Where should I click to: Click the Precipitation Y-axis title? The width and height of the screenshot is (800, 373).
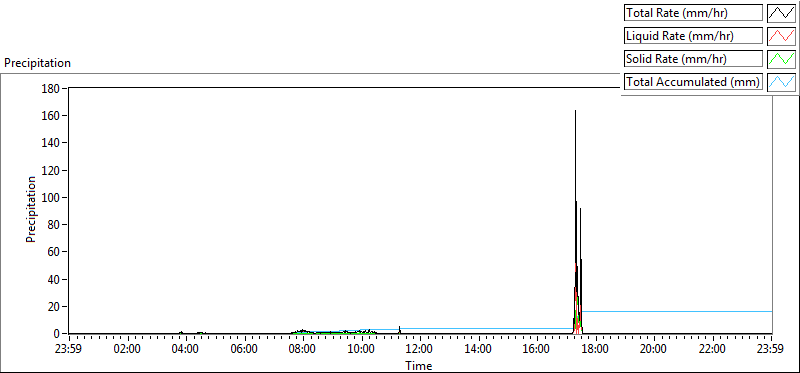tap(31, 209)
